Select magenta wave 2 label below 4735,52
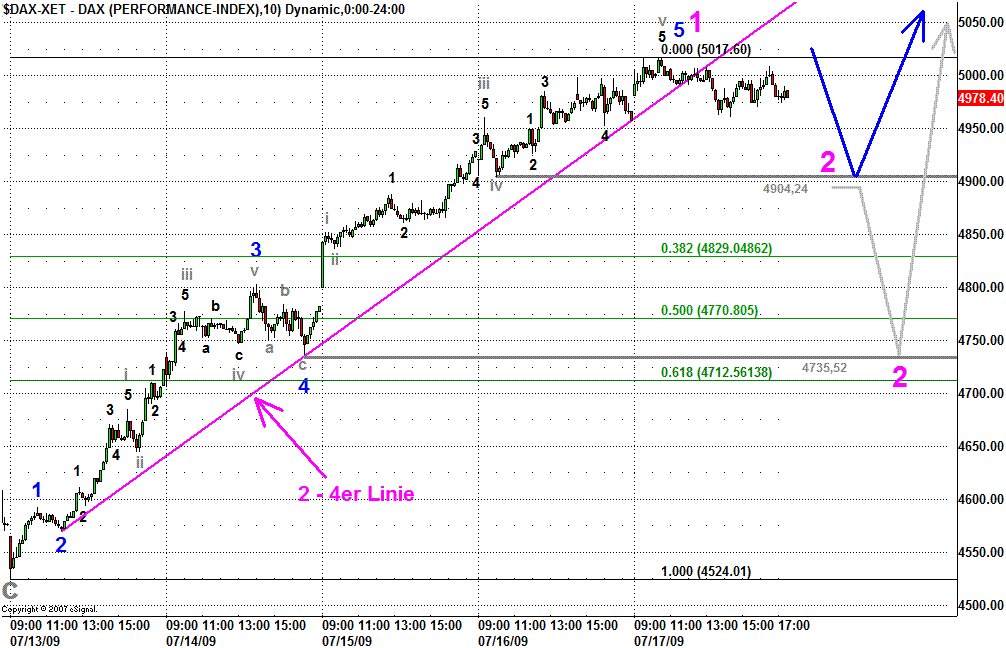Screen dimensions: 1006x648 900,378
